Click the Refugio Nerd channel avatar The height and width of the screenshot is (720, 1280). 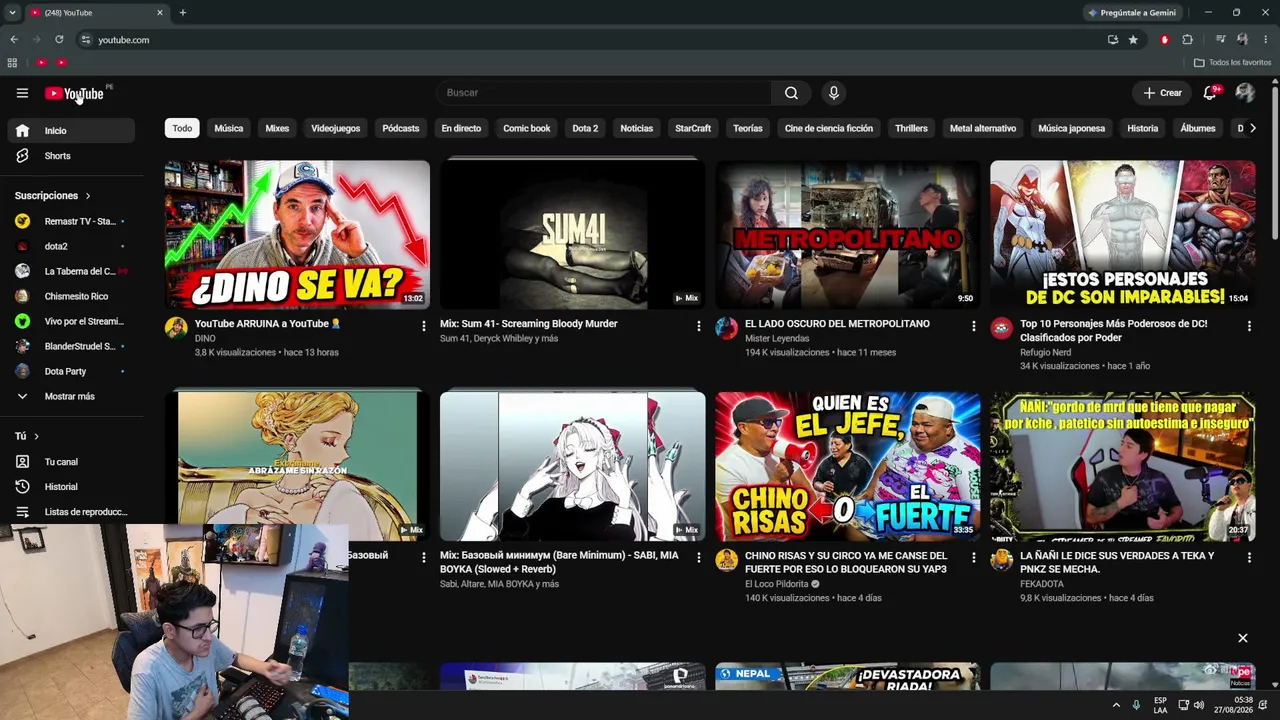1001,328
